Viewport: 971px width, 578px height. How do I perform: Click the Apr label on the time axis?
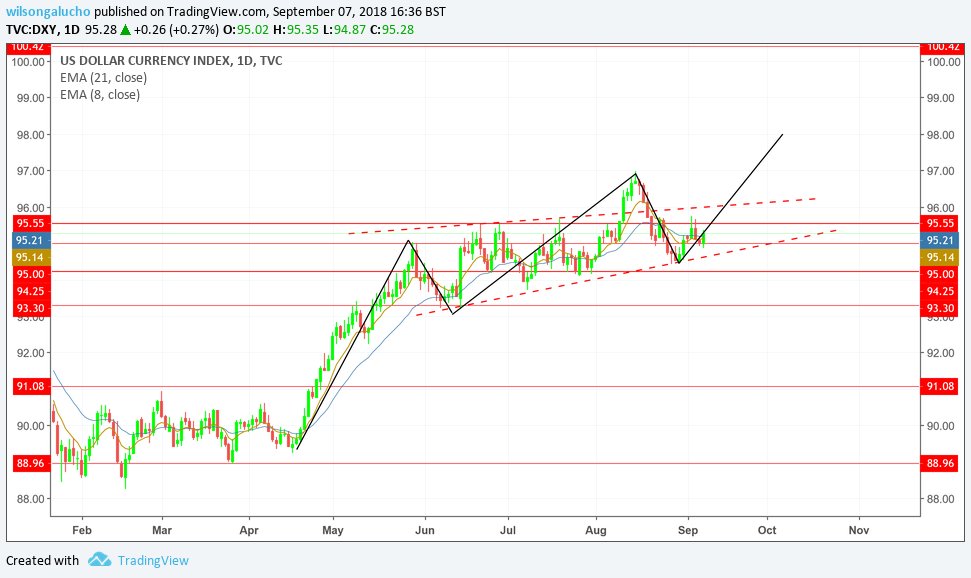[249, 530]
